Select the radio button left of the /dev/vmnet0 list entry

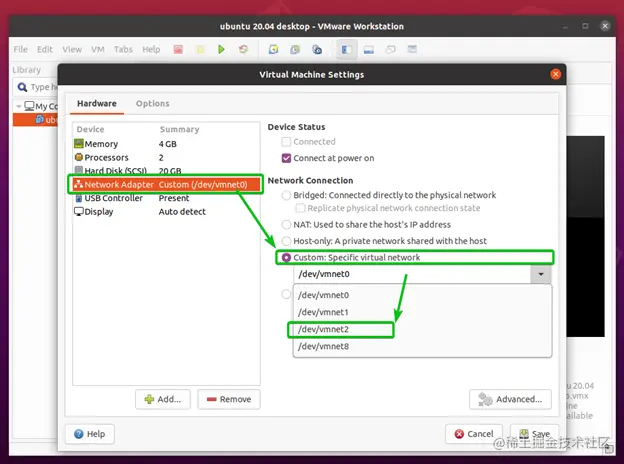(x=286, y=294)
